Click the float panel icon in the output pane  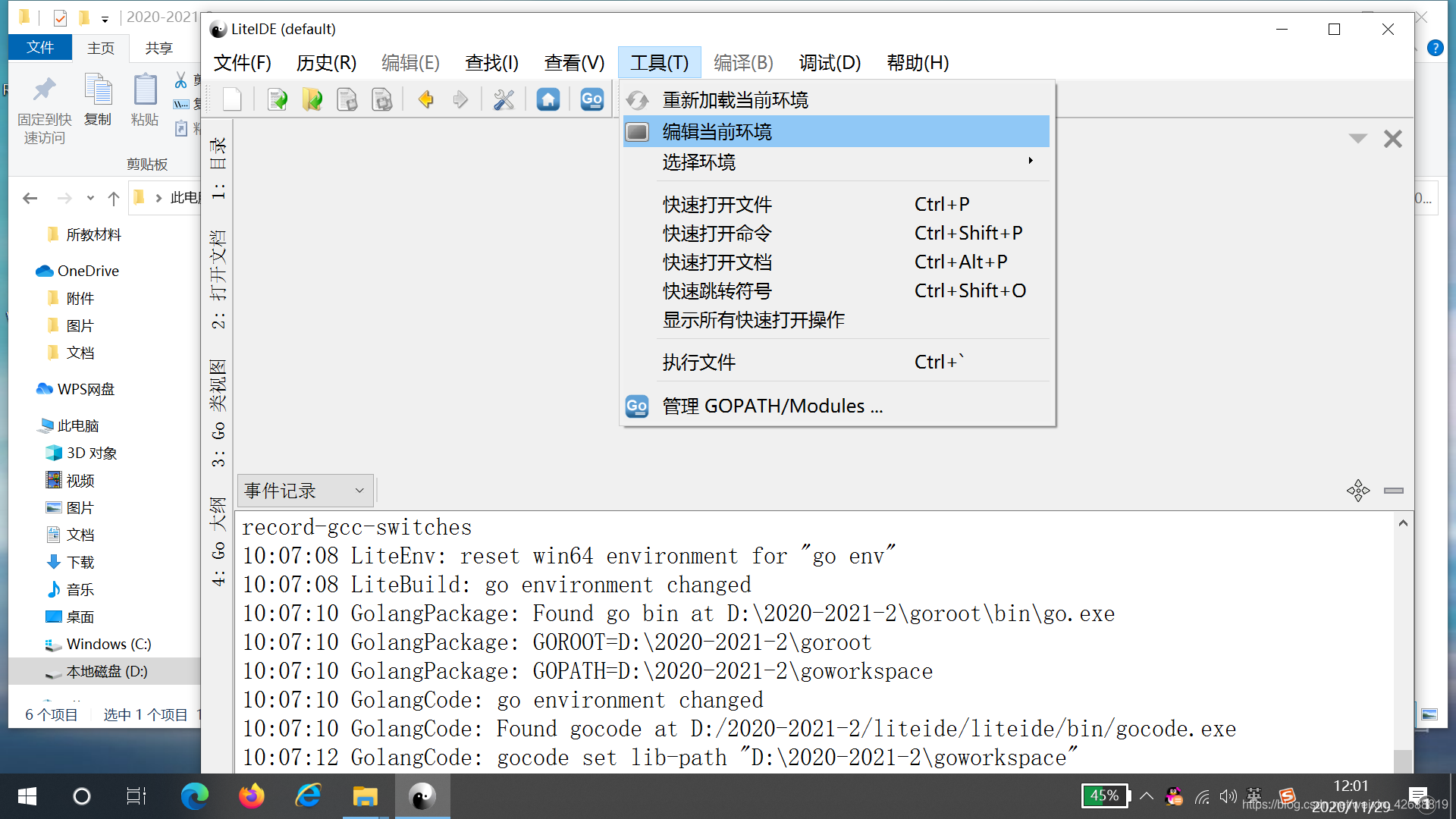click(1358, 491)
